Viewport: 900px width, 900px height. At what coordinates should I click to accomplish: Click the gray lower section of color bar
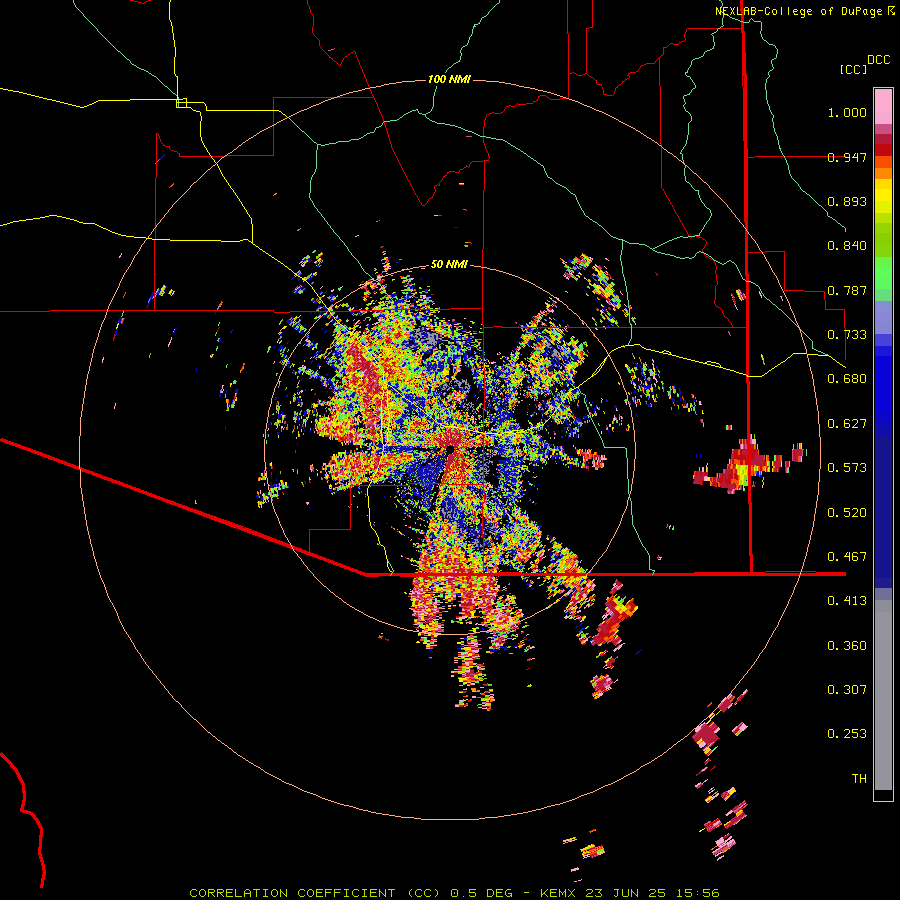[x=883, y=695]
